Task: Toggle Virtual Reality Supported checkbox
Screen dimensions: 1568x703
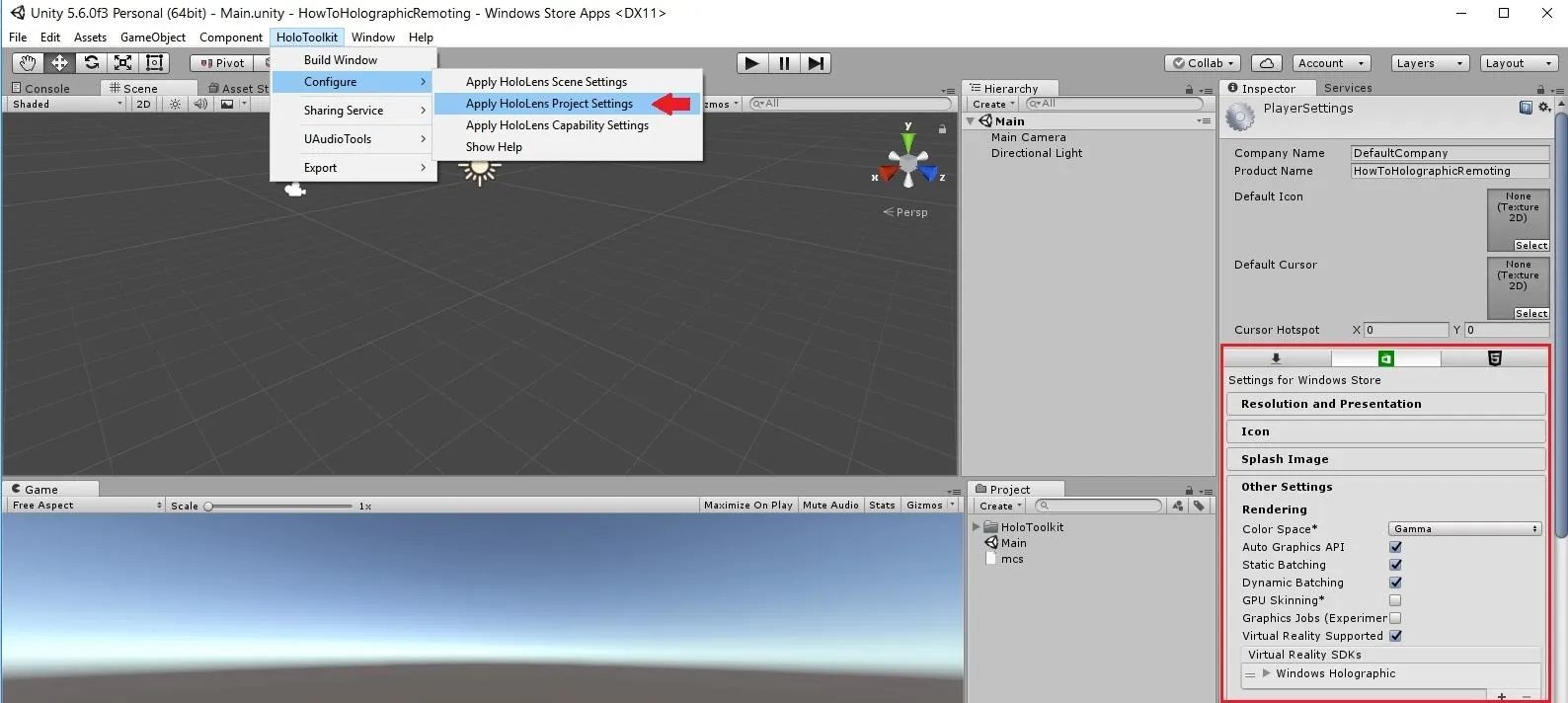Action: pos(1395,636)
